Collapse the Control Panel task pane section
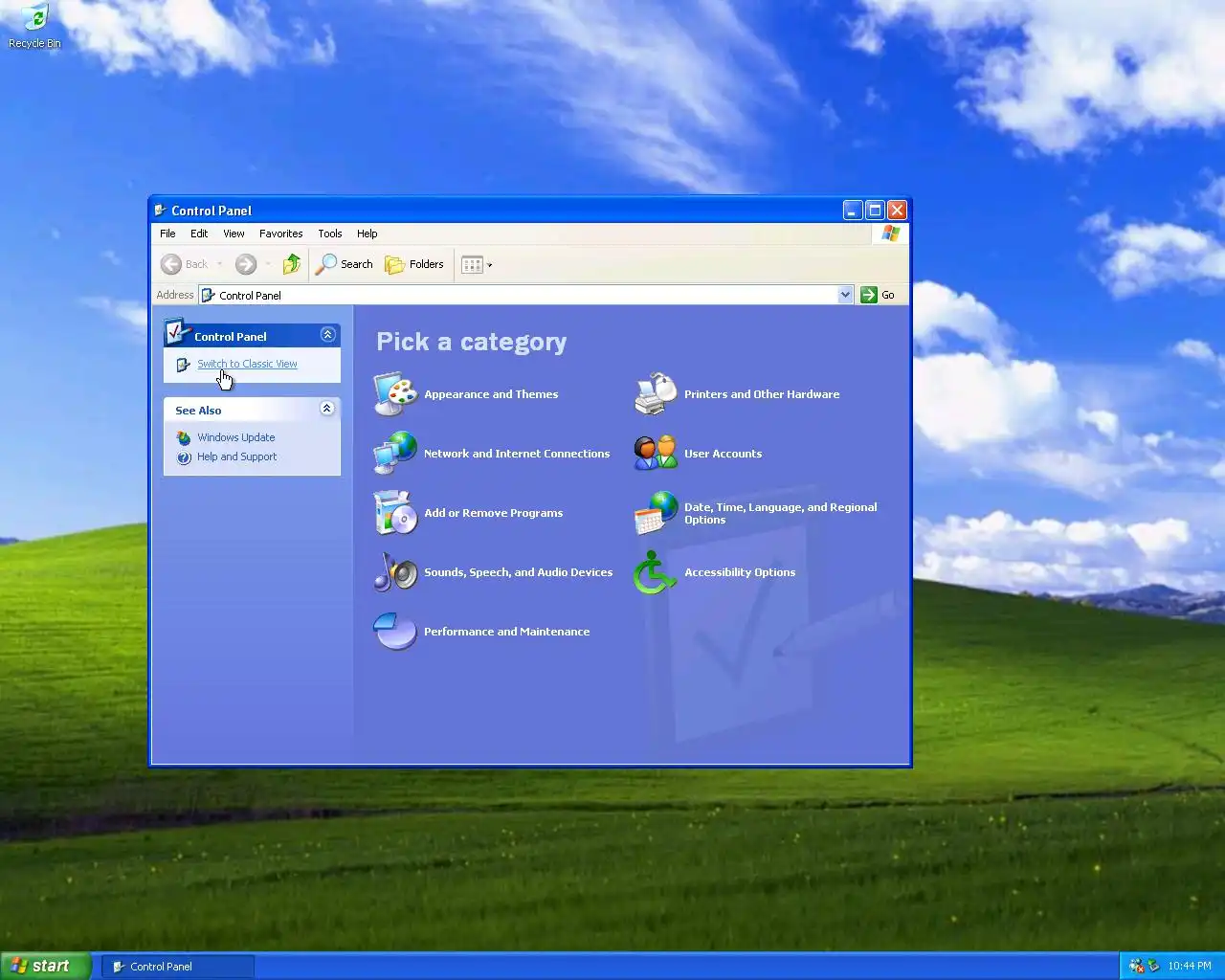Viewport: 1225px width, 980px height. [327, 335]
